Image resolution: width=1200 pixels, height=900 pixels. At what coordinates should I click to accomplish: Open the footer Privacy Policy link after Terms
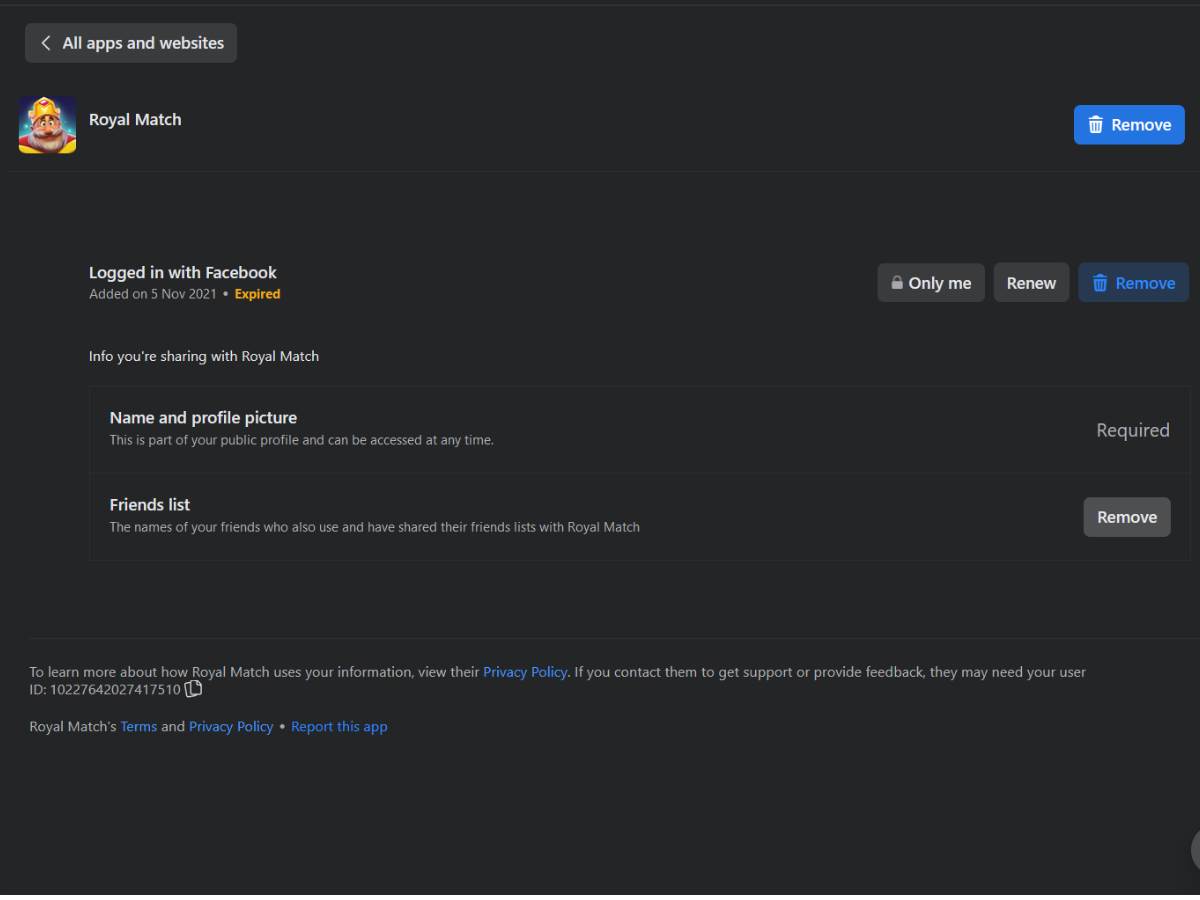click(x=231, y=727)
